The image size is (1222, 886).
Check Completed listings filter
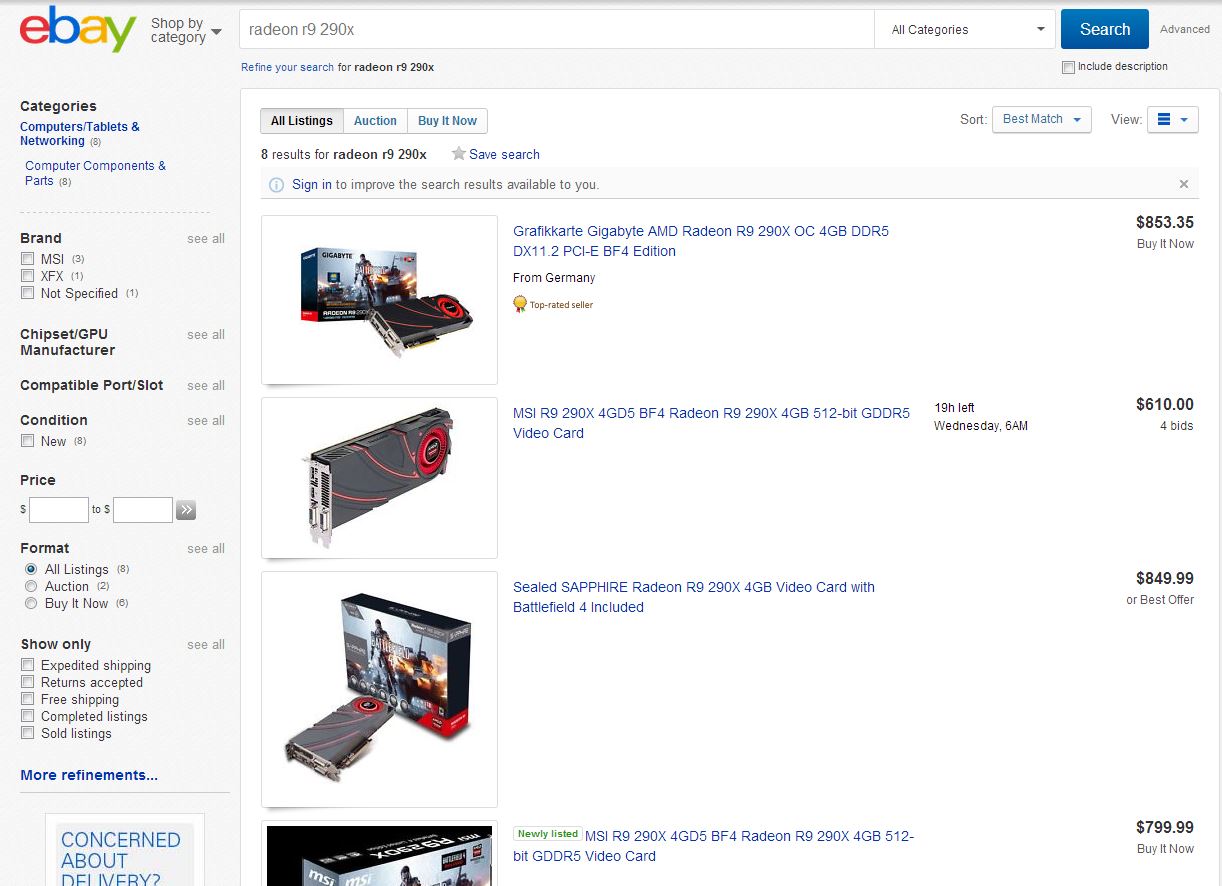tap(28, 716)
